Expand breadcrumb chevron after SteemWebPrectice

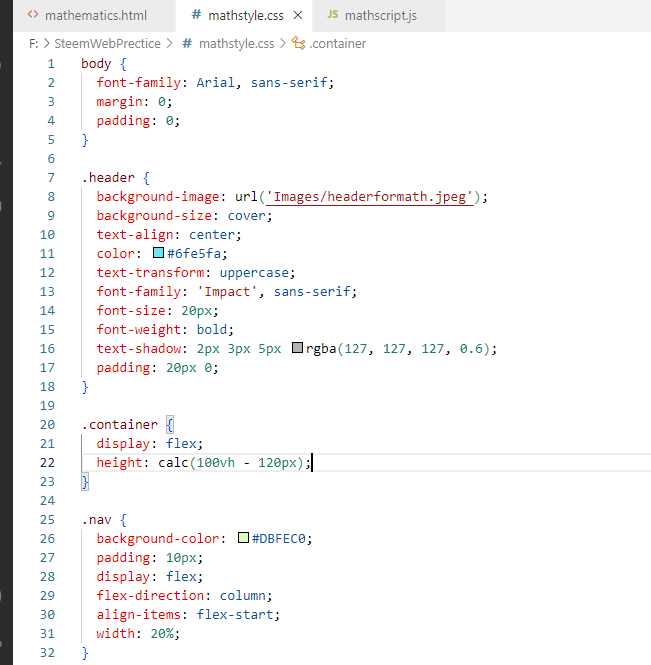click(169, 43)
